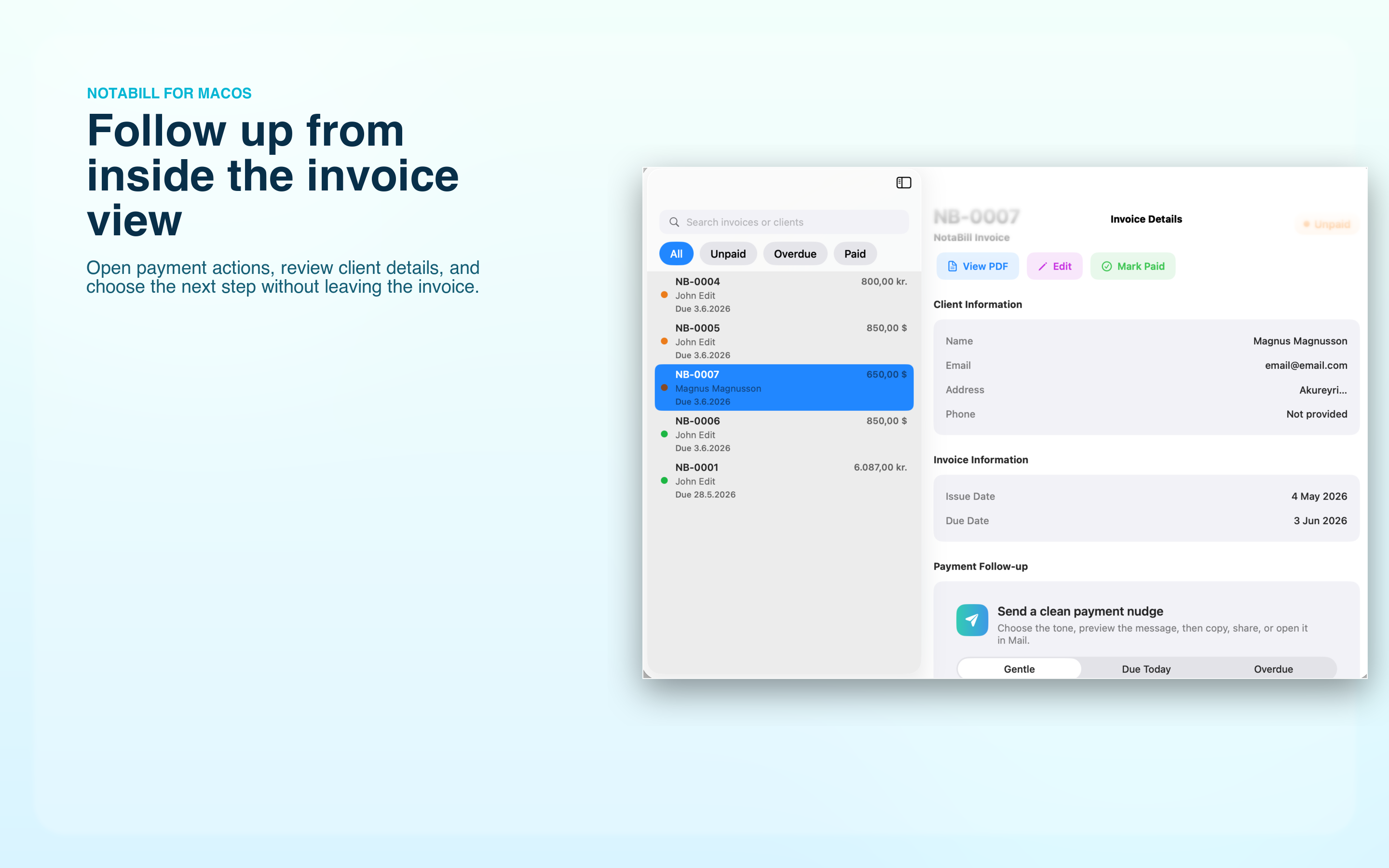1389x868 pixels.
Task: Click the truncated Akureyri address value
Action: tap(1323, 390)
